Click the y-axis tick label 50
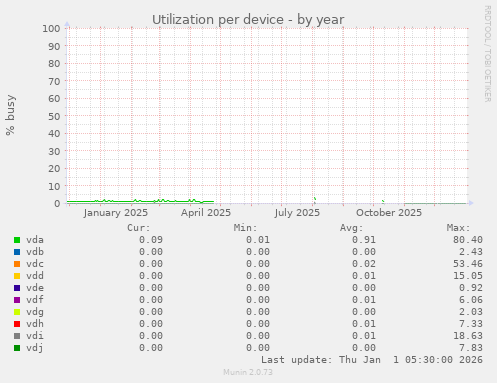This screenshot has width=497, height=383. click(x=54, y=116)
